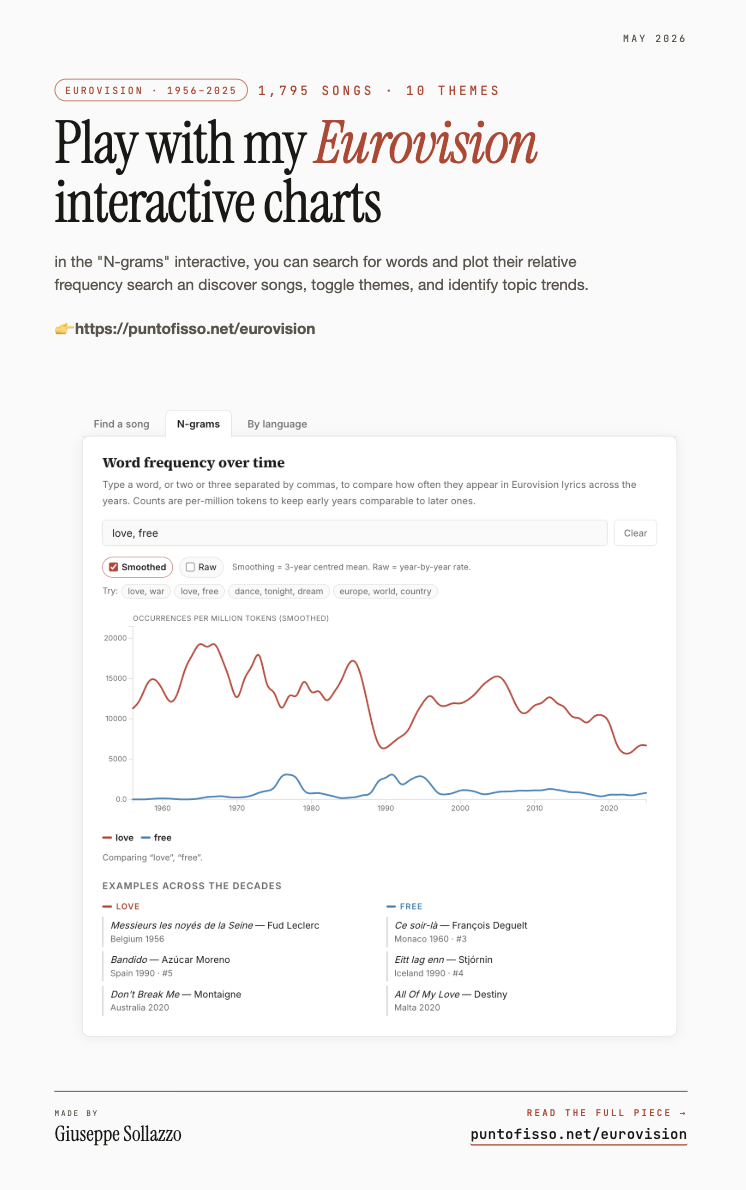
Task: Click the red love legend swatch
Action: [x=107, y=838]
